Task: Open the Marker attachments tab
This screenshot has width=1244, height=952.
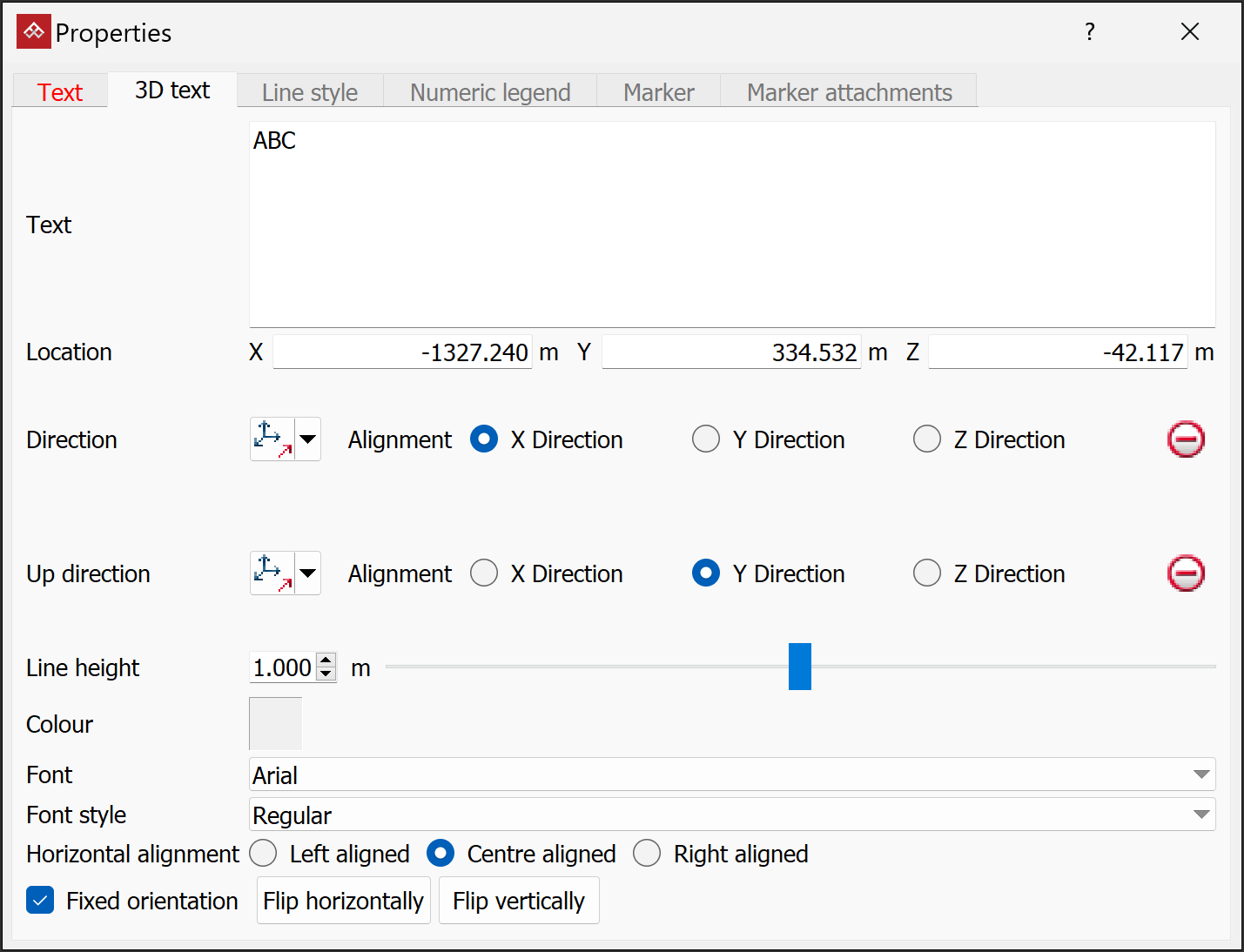Action: coord(849,92)
